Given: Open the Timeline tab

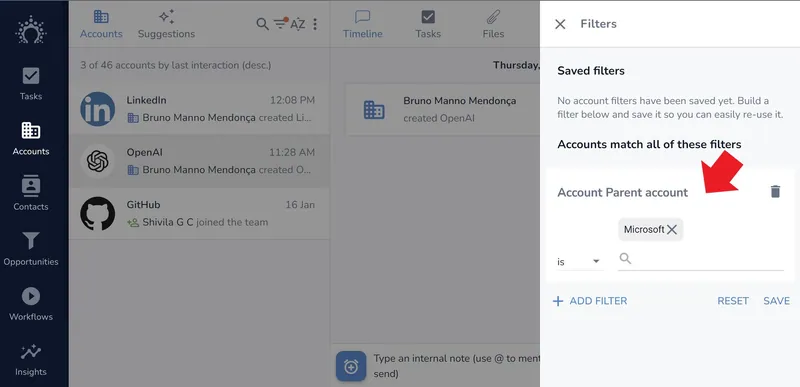Looking at the screenshot, I should coord(362,24).
